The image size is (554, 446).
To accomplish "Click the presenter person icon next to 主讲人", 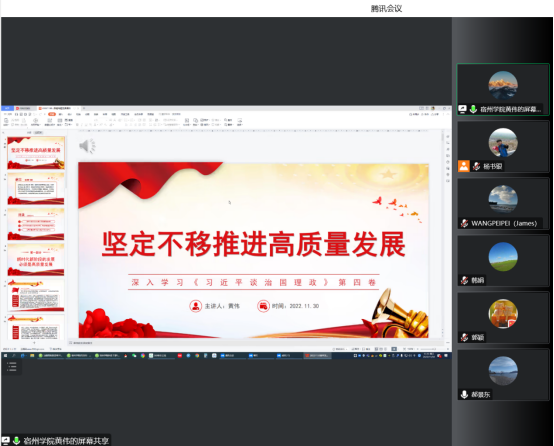I will pos(195,306).
